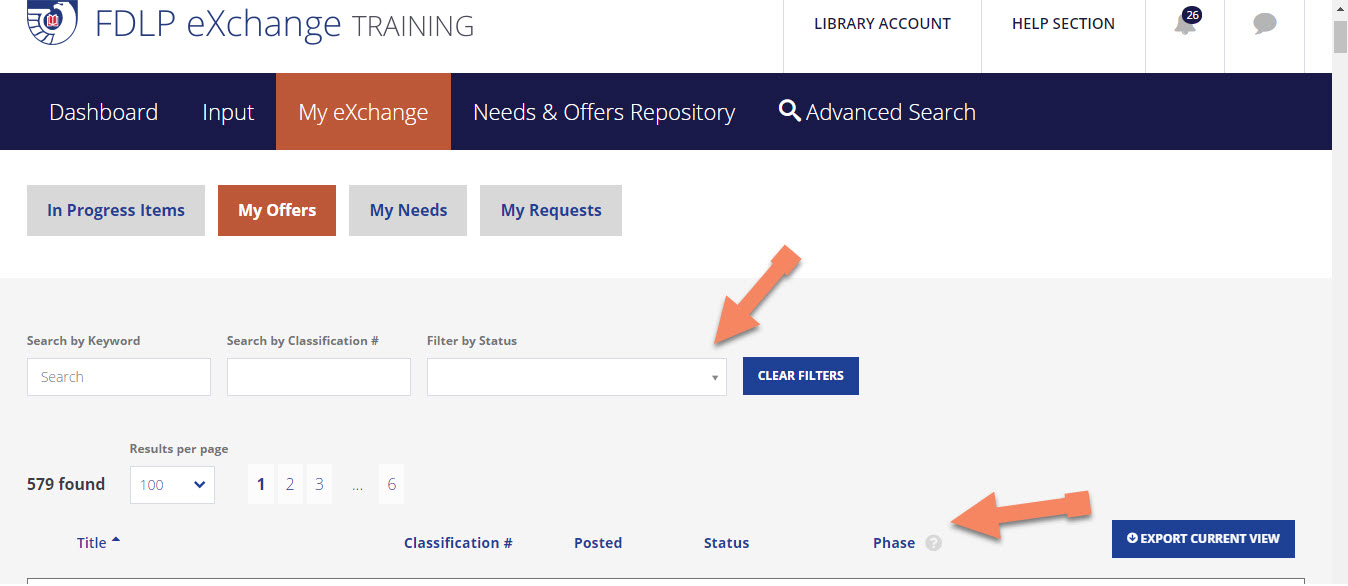Sort by the Posted column header

(x=598, y=543)
